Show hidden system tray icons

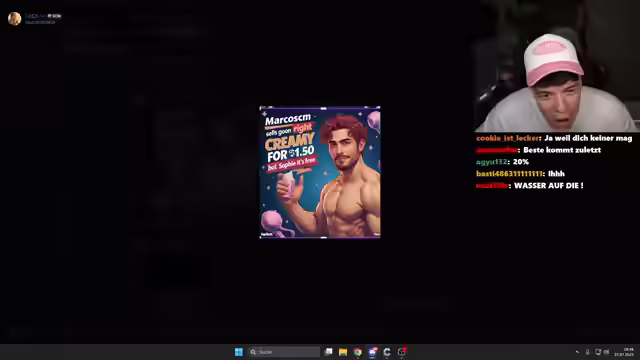(x=577, y=352)
